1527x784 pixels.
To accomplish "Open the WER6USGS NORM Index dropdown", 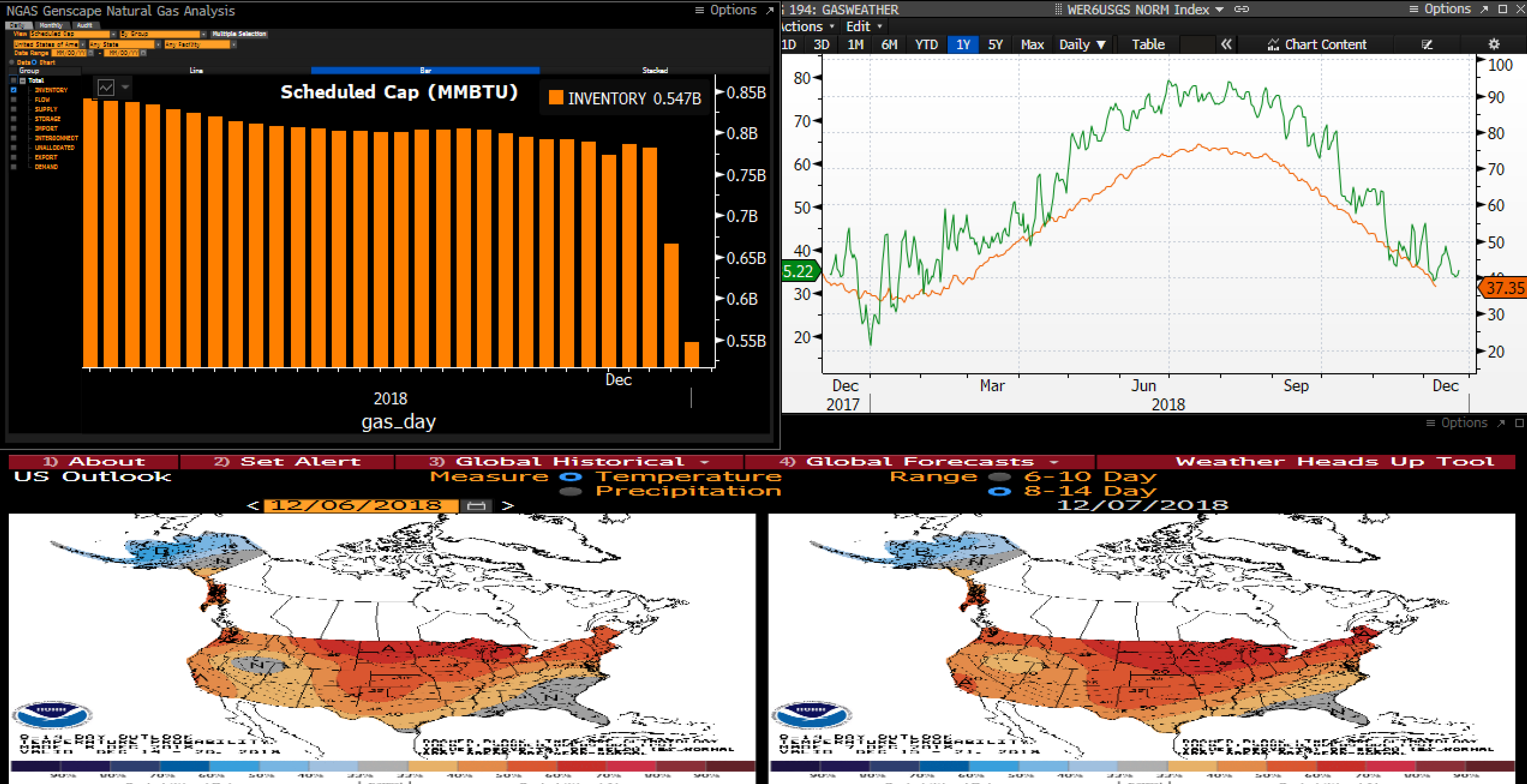I will 1145,10.
